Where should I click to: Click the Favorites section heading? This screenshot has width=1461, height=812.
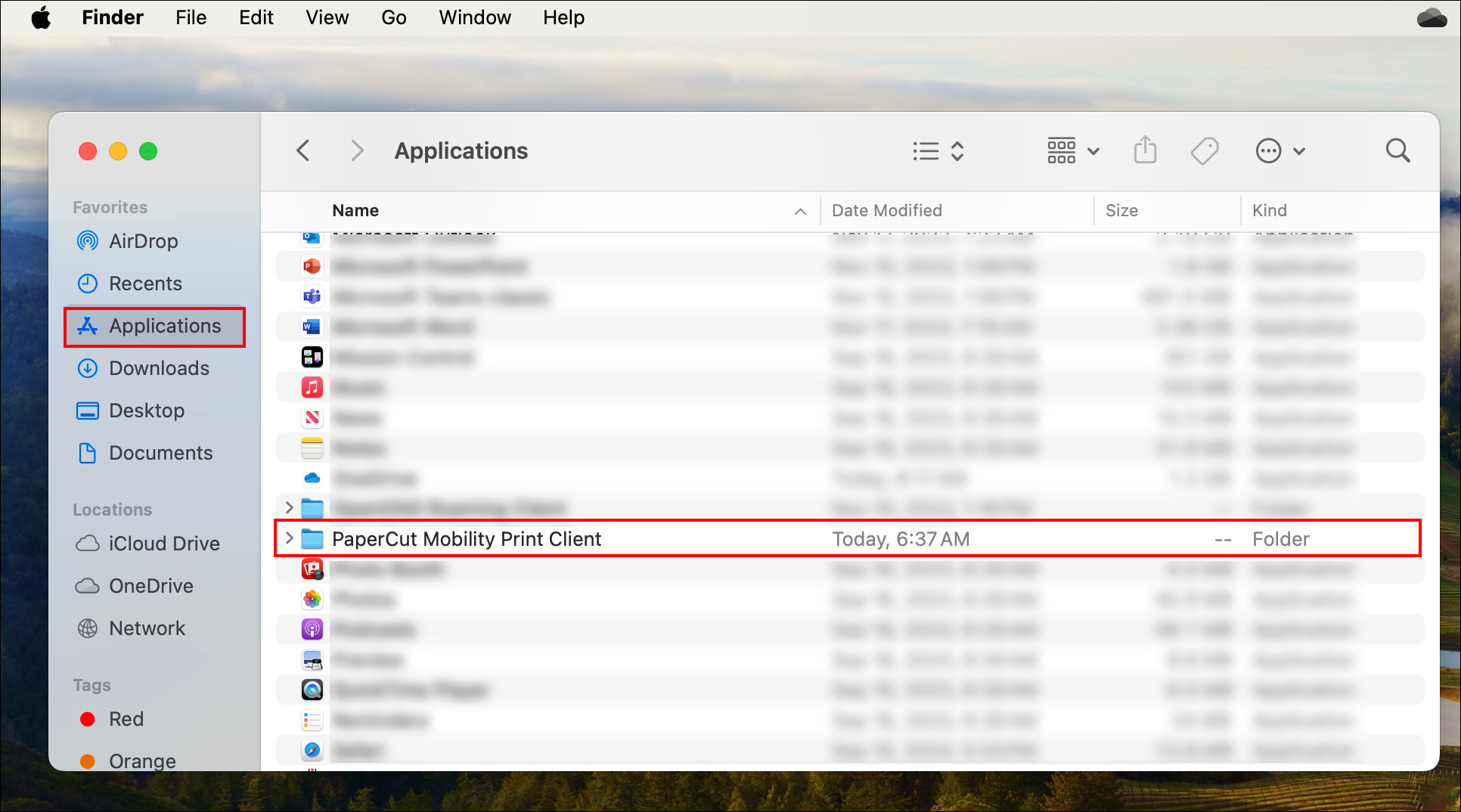click(110, 207)
